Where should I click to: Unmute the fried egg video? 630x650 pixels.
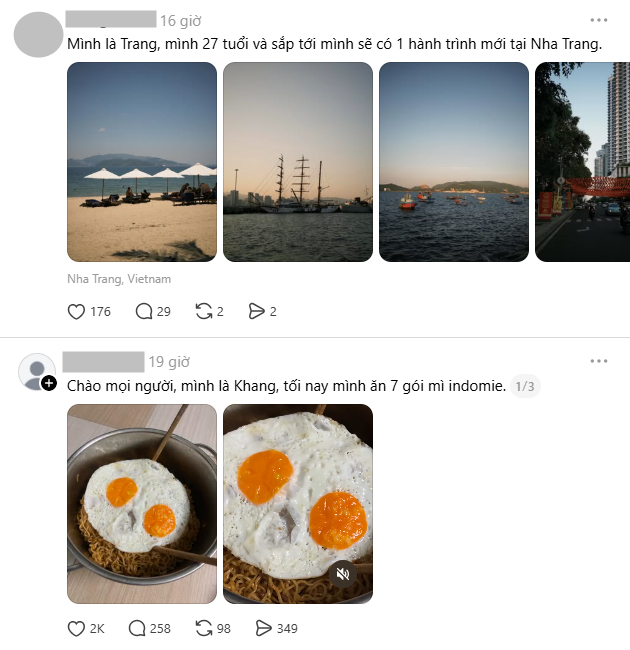click(343, 574)
